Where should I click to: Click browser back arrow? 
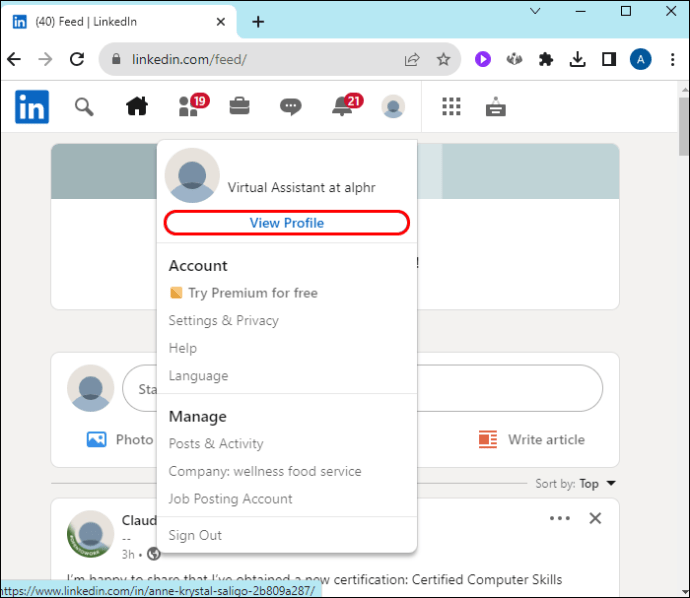(14, 59)
